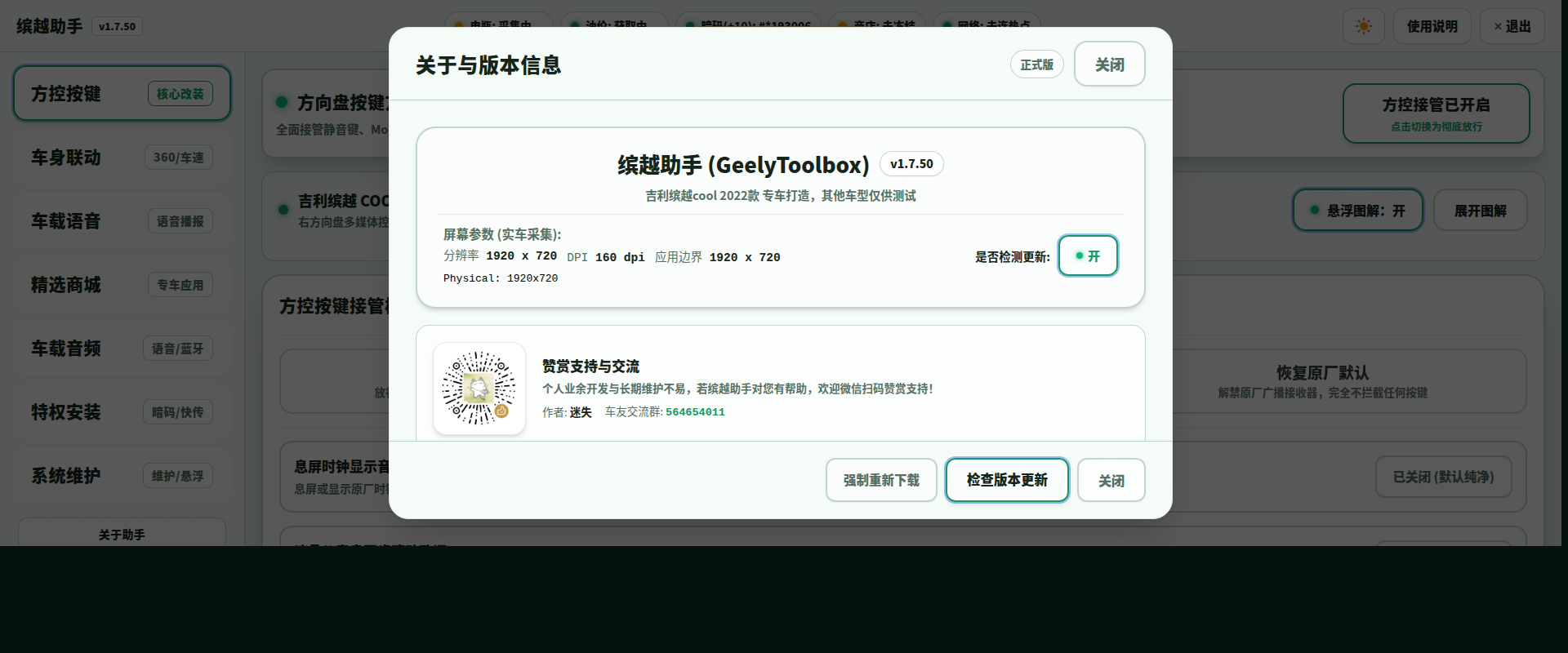The width and height of the screenshot is (1568, 653).
Task: Select the 车载音频 sidebar section
Action: pos(122,349)
